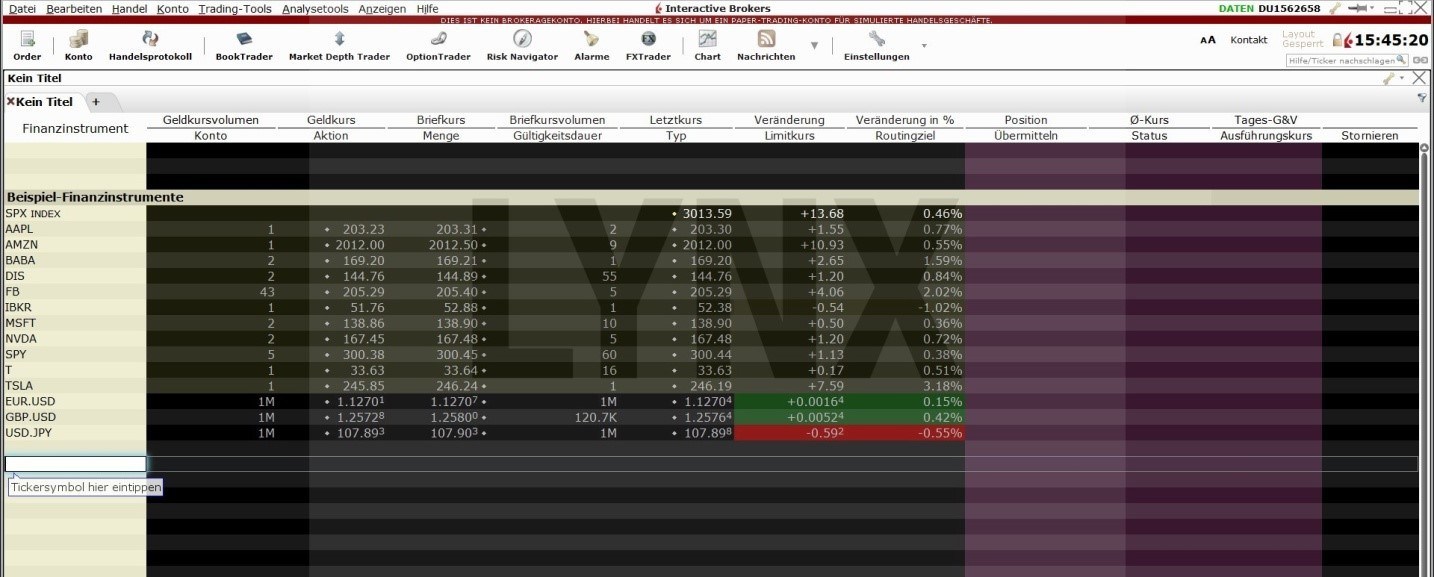Close the Kein Titel panel with the X
This screenshot has width=1434, height=577.
[x=1419, y=78]
